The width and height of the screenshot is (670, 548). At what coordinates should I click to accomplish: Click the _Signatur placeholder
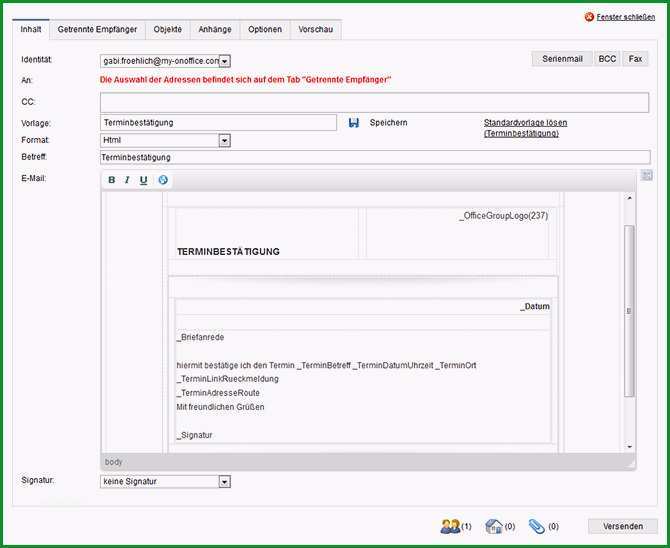pos(194,435)
